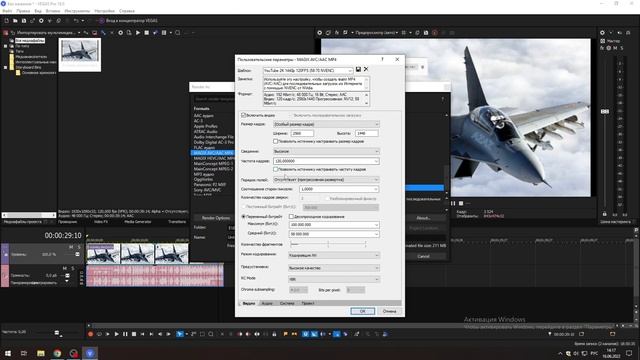Toggle allow source to adjust frame size
640x360 pixels.
(x=276, y=141)
